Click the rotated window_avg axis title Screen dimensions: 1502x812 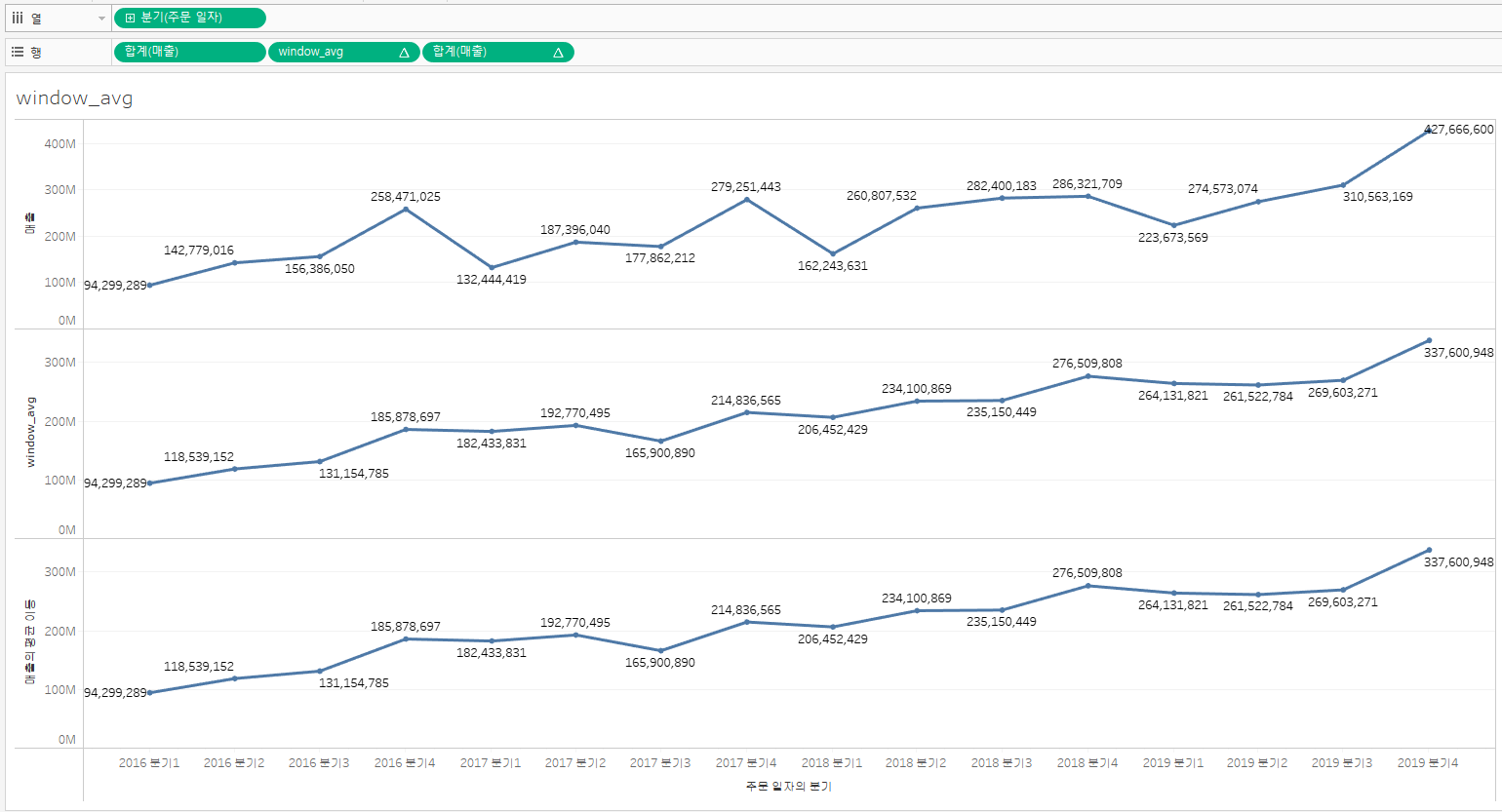pos(30,432)
